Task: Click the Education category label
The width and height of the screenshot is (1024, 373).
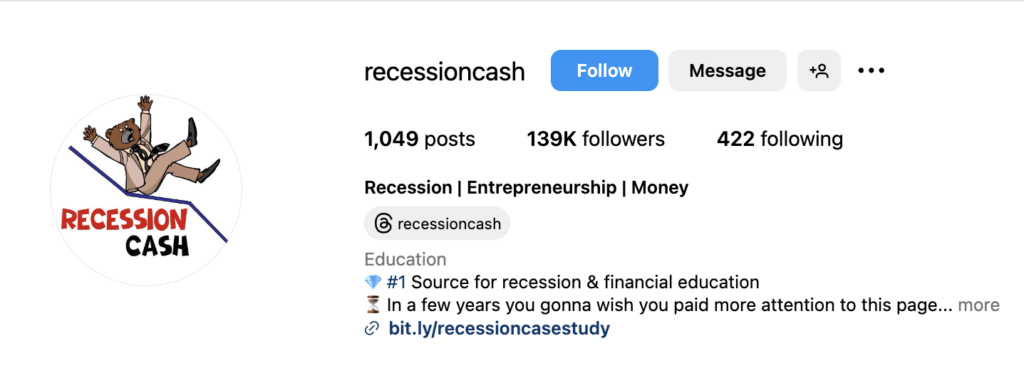Action: pyautogui.click(x=405, y=259)
